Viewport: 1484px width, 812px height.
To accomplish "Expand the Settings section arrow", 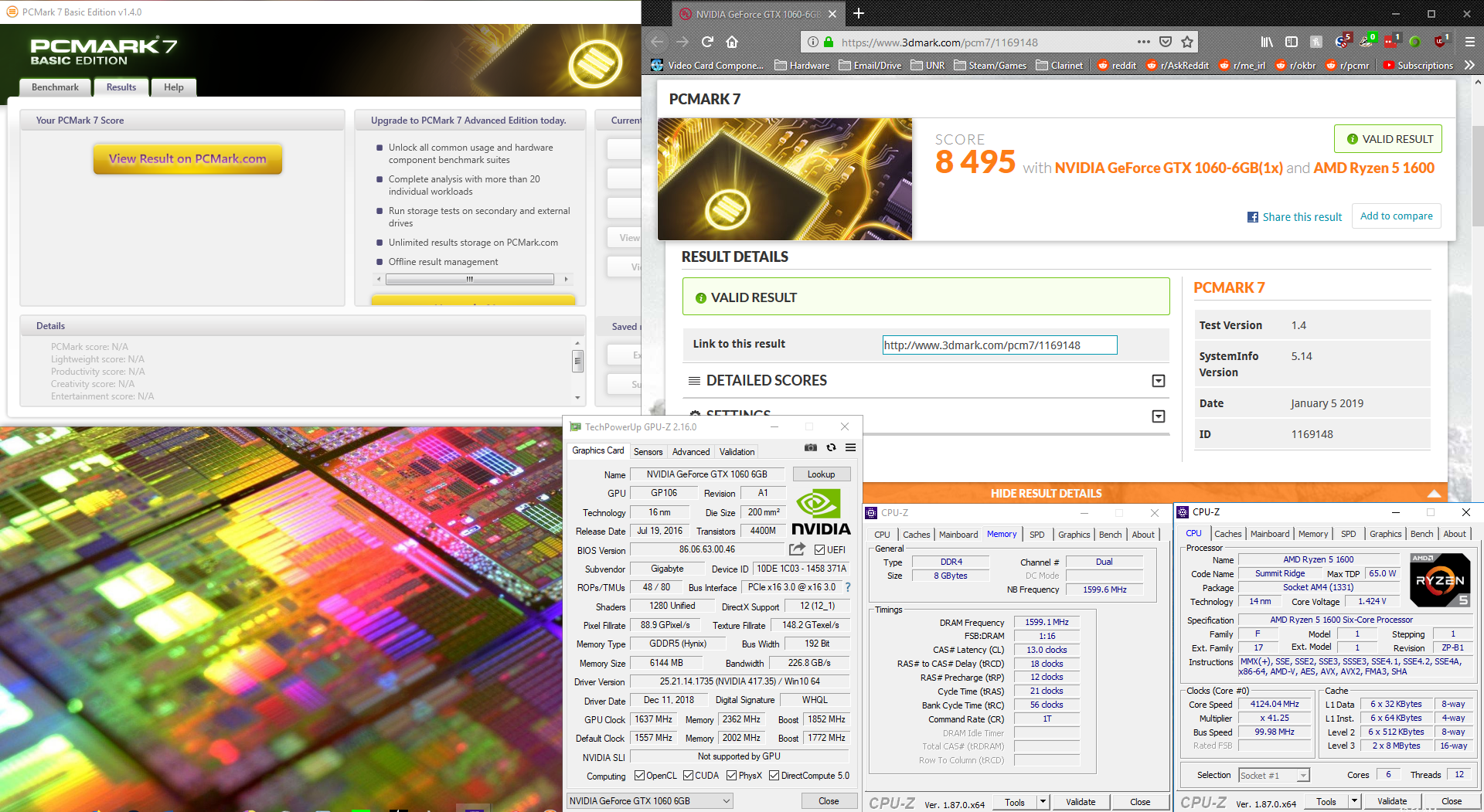I will point(1159,416).
